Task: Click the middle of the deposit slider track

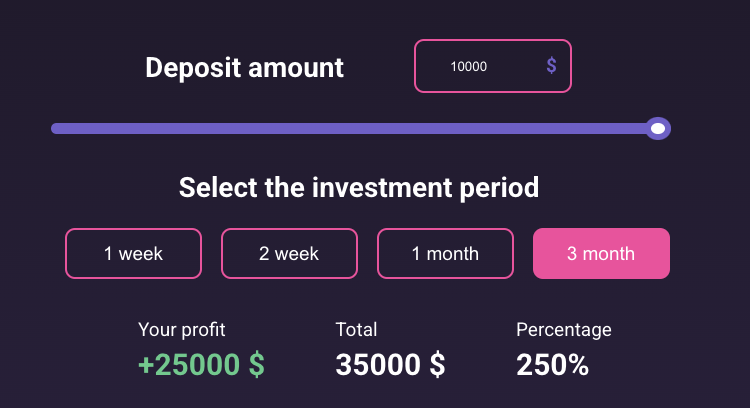Action: 355,128
